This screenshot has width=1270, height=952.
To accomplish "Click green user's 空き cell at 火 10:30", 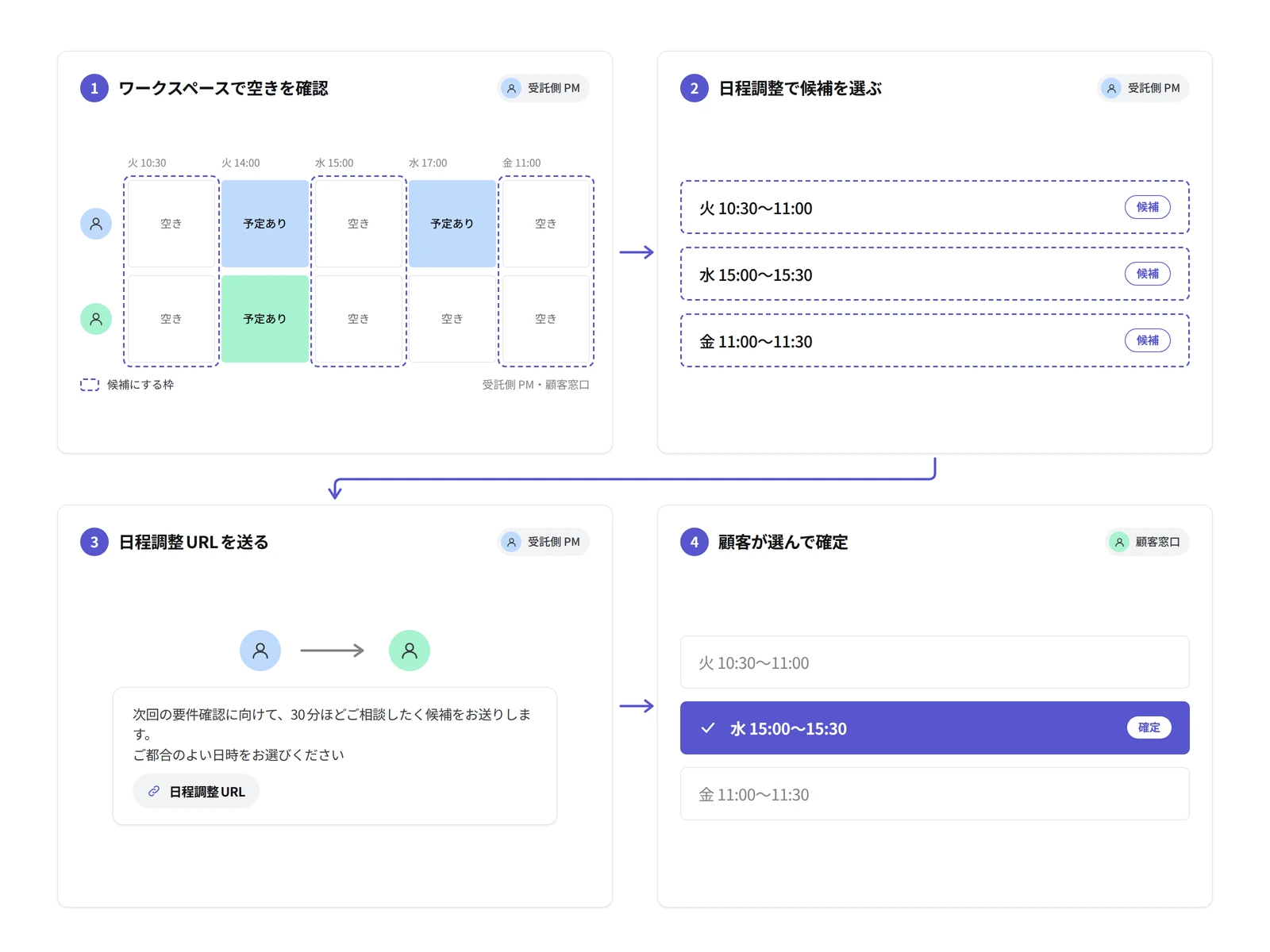I will 171,319.
